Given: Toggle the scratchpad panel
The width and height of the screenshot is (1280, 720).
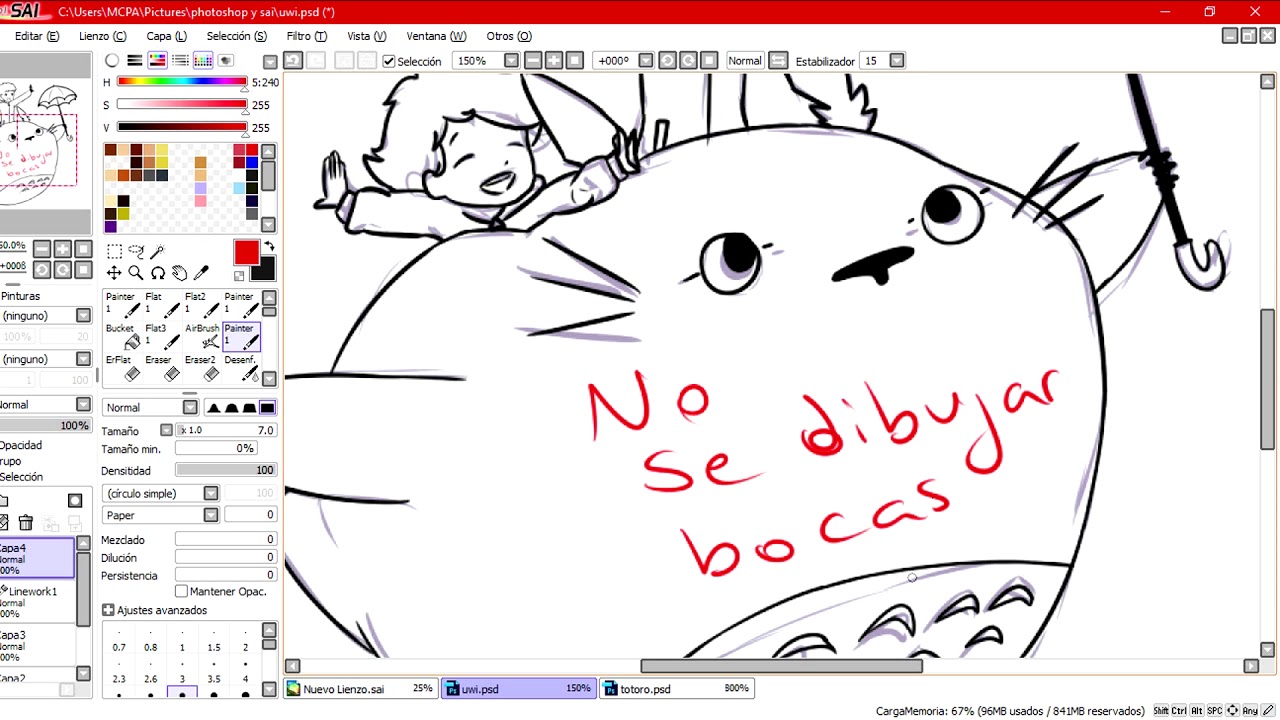Looking at the screenshot, I should pyautogui.click(x=226, y=61).
